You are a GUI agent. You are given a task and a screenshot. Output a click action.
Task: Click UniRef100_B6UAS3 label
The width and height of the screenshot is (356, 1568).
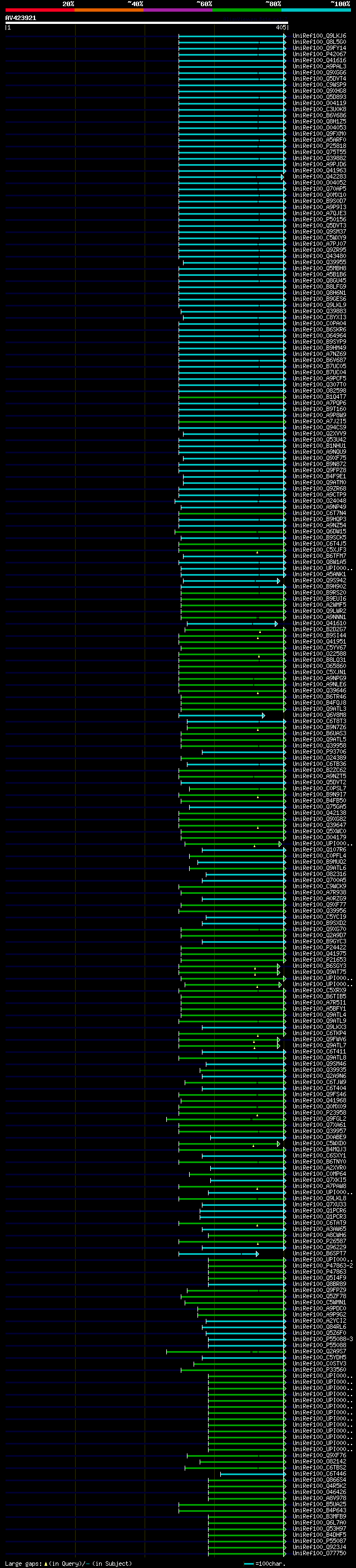coord(319,734)
